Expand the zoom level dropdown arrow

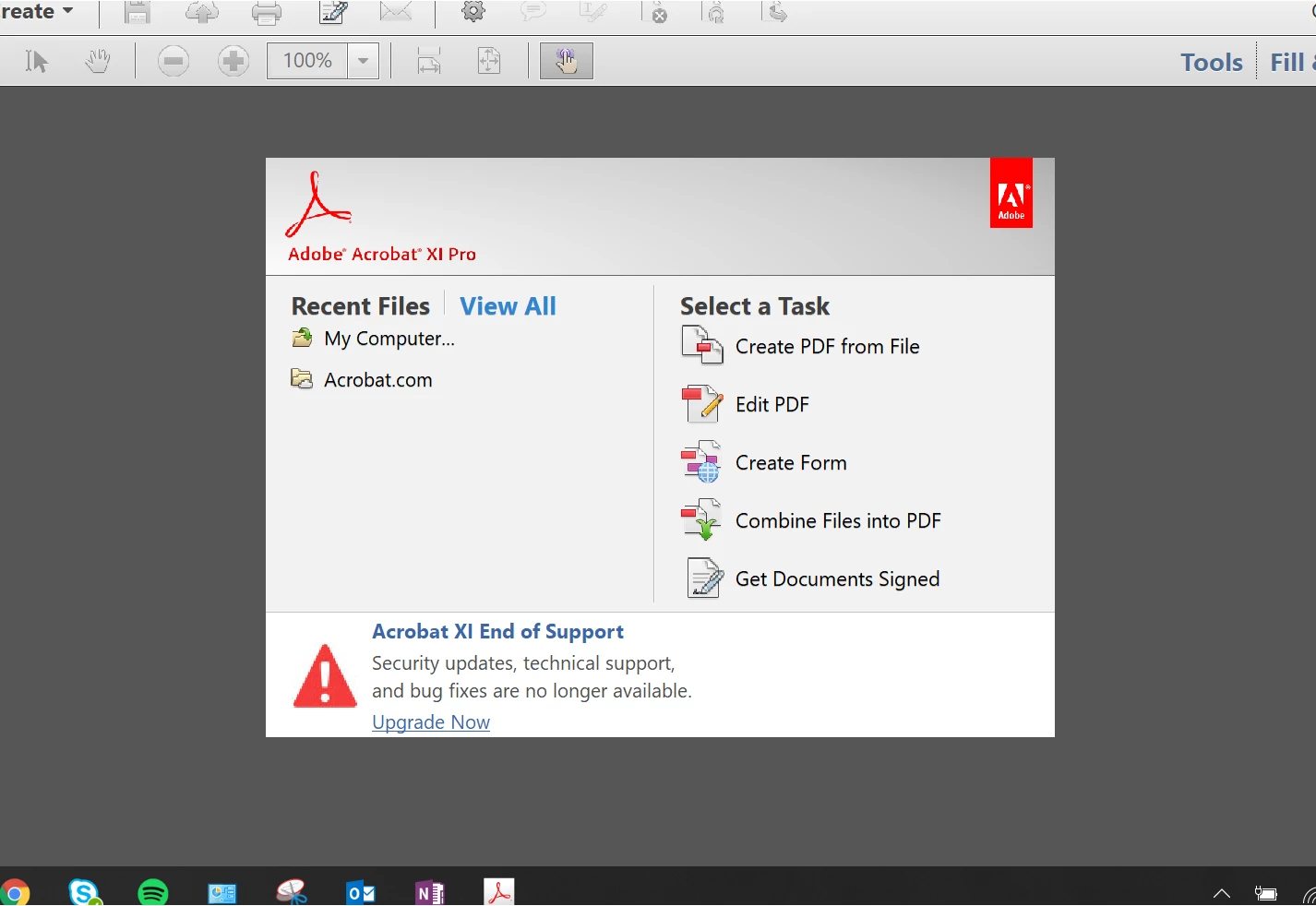[363, 61]
